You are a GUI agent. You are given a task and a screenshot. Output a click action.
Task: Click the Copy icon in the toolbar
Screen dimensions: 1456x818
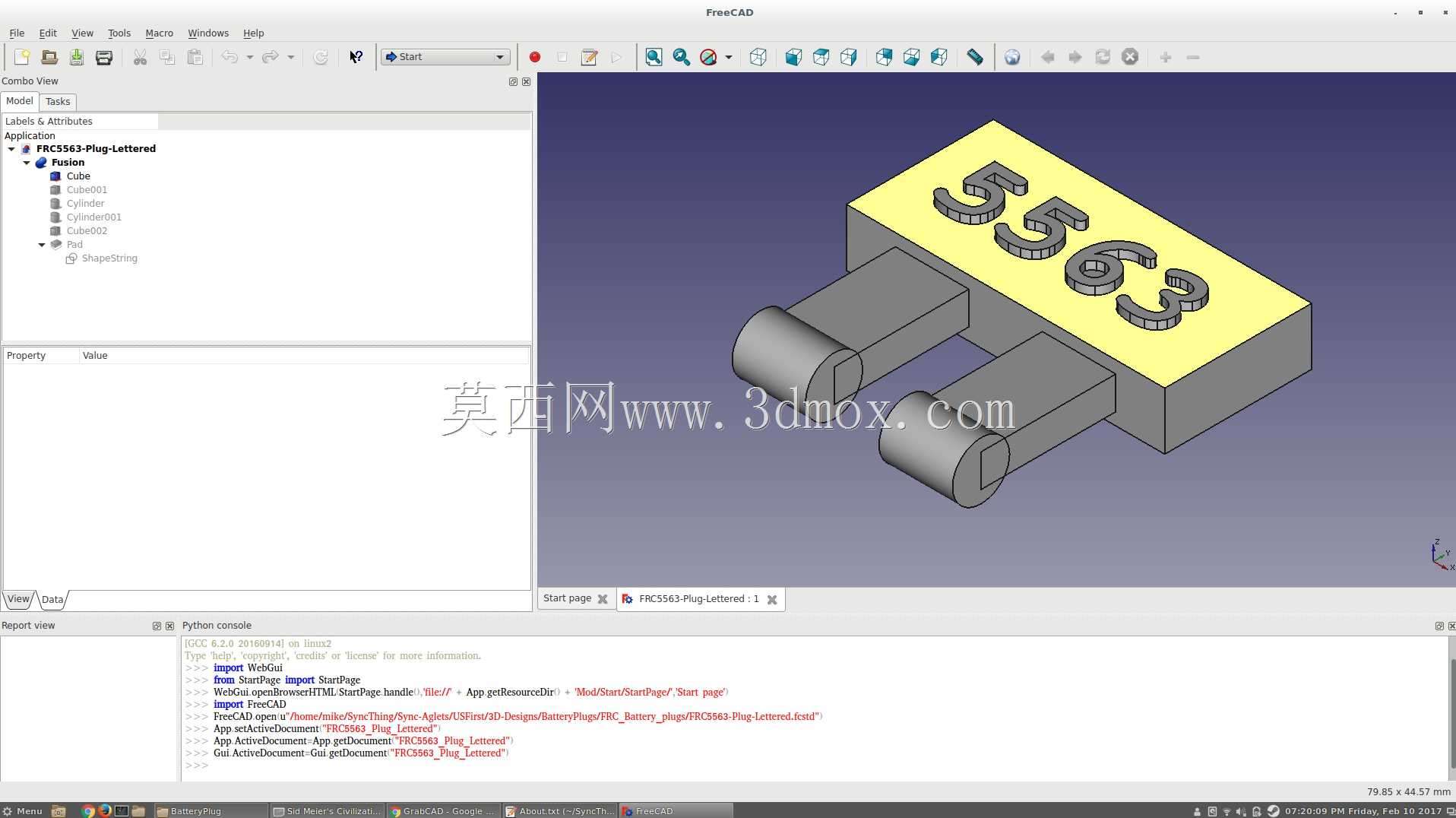click(x=167, y=57)
